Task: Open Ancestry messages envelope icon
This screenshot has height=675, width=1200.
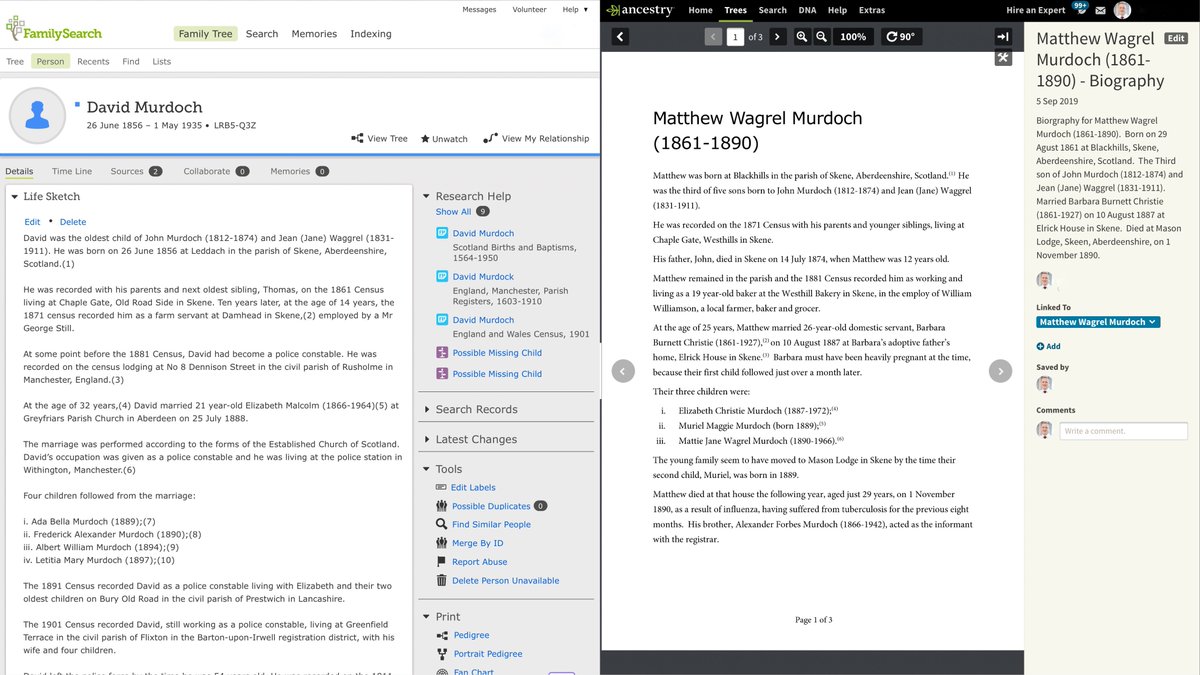Action: pyautogui.click(x=1100, y=10)
